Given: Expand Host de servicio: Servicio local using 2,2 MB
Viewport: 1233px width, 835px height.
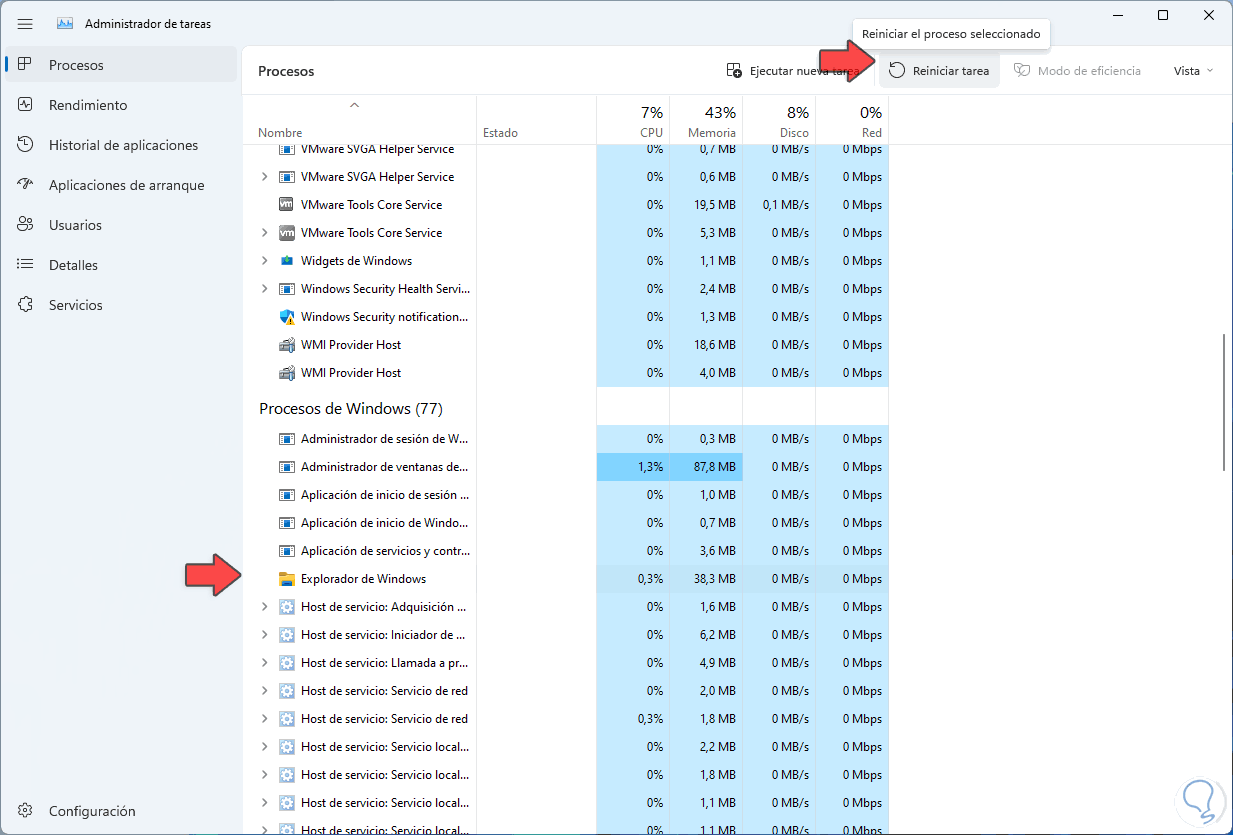Looking at the screenshot, I should (264, 747).
